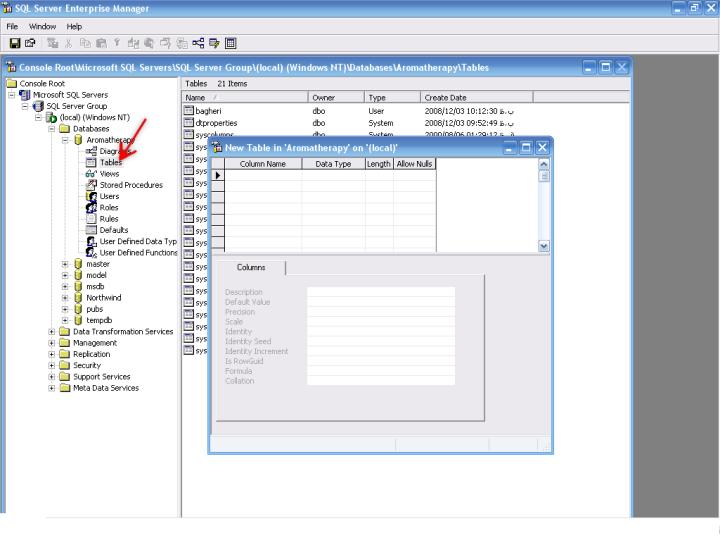Open the Help menu
720x540 pixels.
(74, 27)
